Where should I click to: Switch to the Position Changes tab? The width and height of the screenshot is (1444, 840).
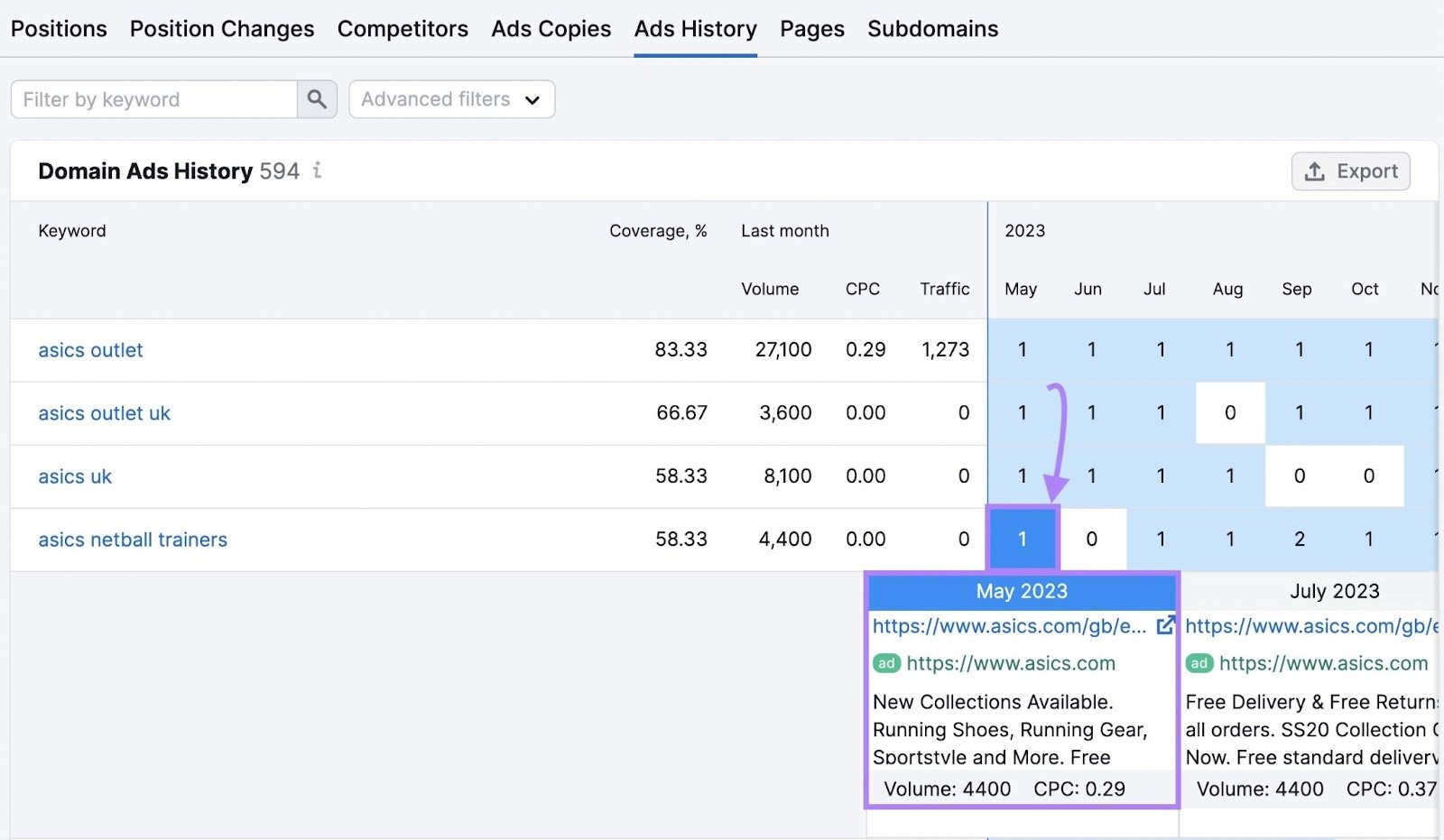(x=221, y=28)
